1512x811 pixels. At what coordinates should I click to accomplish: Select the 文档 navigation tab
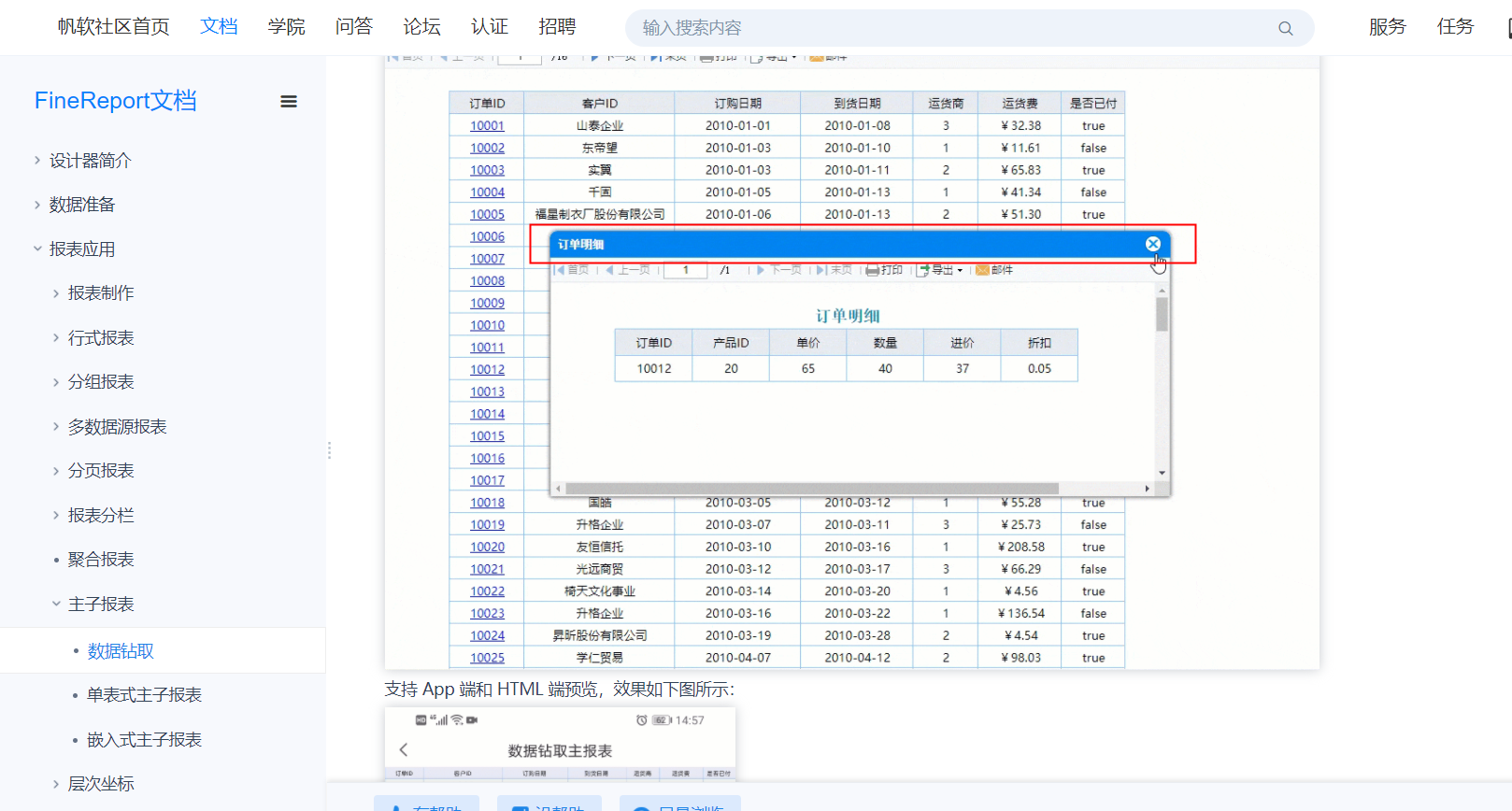pos(219,27)
